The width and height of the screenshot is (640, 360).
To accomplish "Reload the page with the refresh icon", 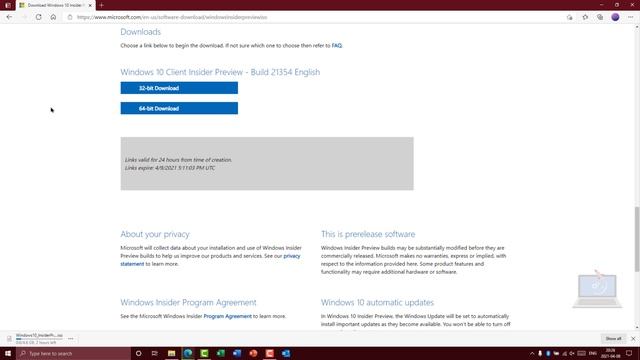I will point(38,17).
